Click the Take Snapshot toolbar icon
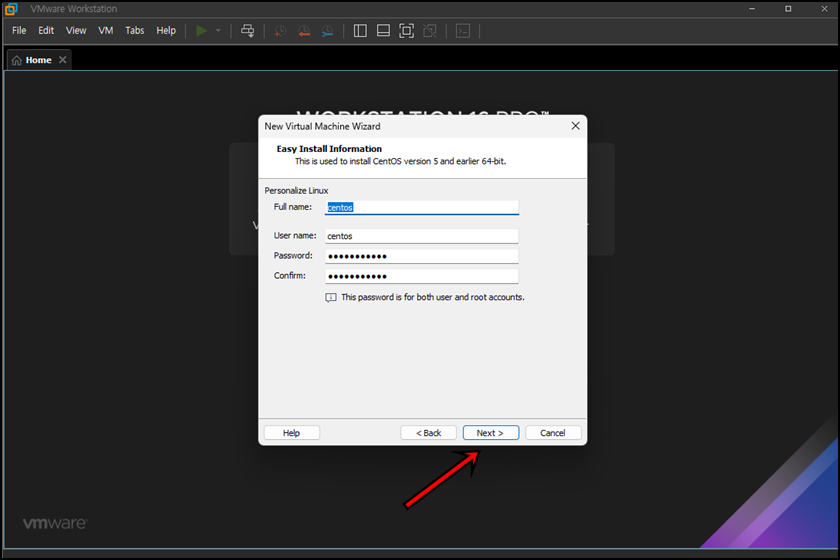Viewport: 840px width, 560px height. click(280, 31)
